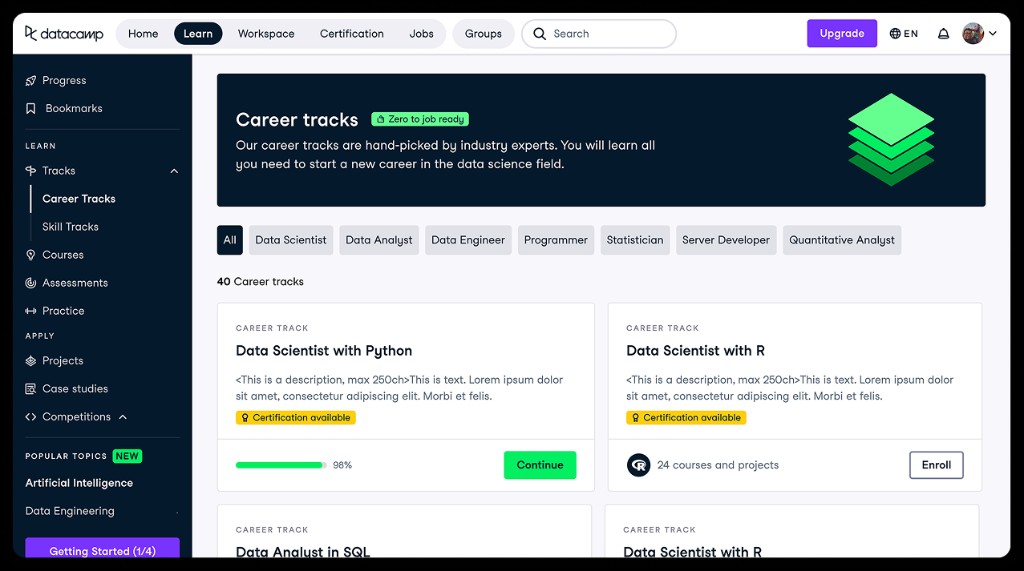Switch to the Workspace tab
This screenshot has width=1024, height=571.
[x=266, y=33]
